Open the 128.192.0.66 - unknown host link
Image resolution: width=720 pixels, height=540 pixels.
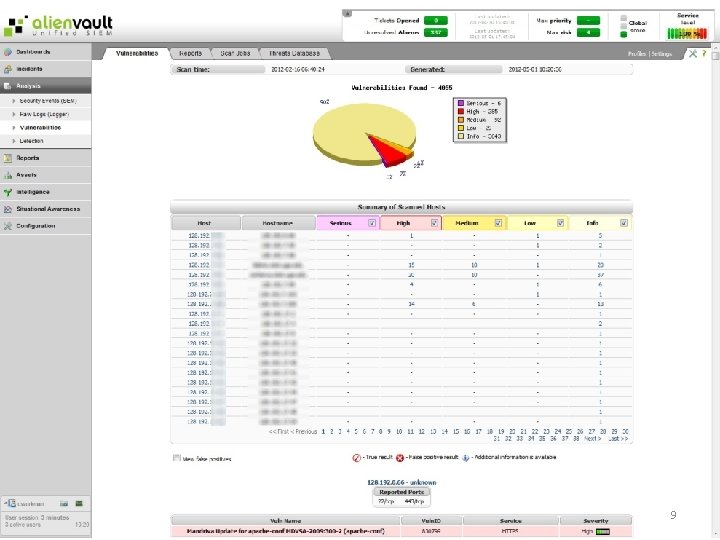click(x=401, y=483)
